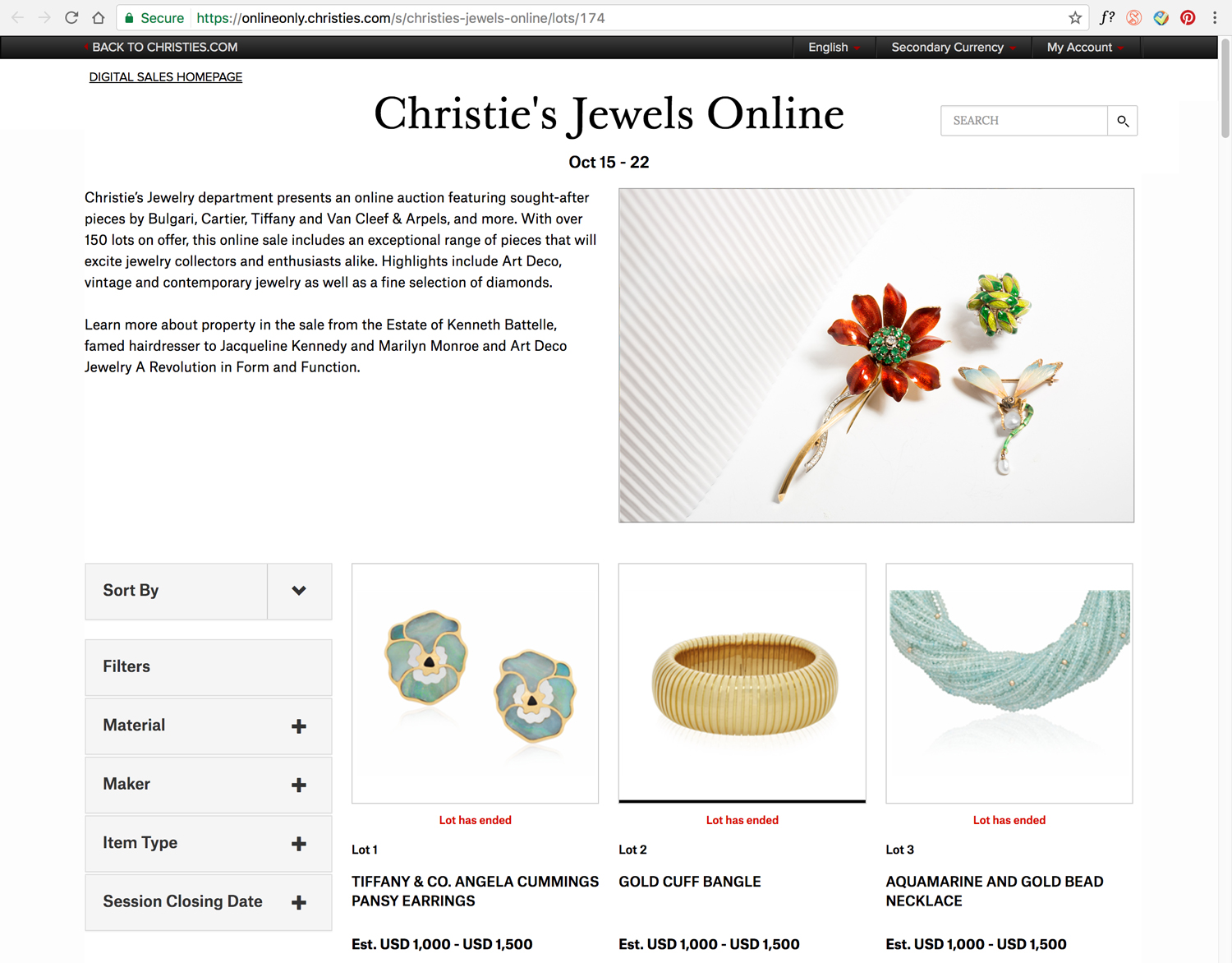Go back to Christies.com
This screenshot has width=1232, height=963.
(x=164, y=48)
